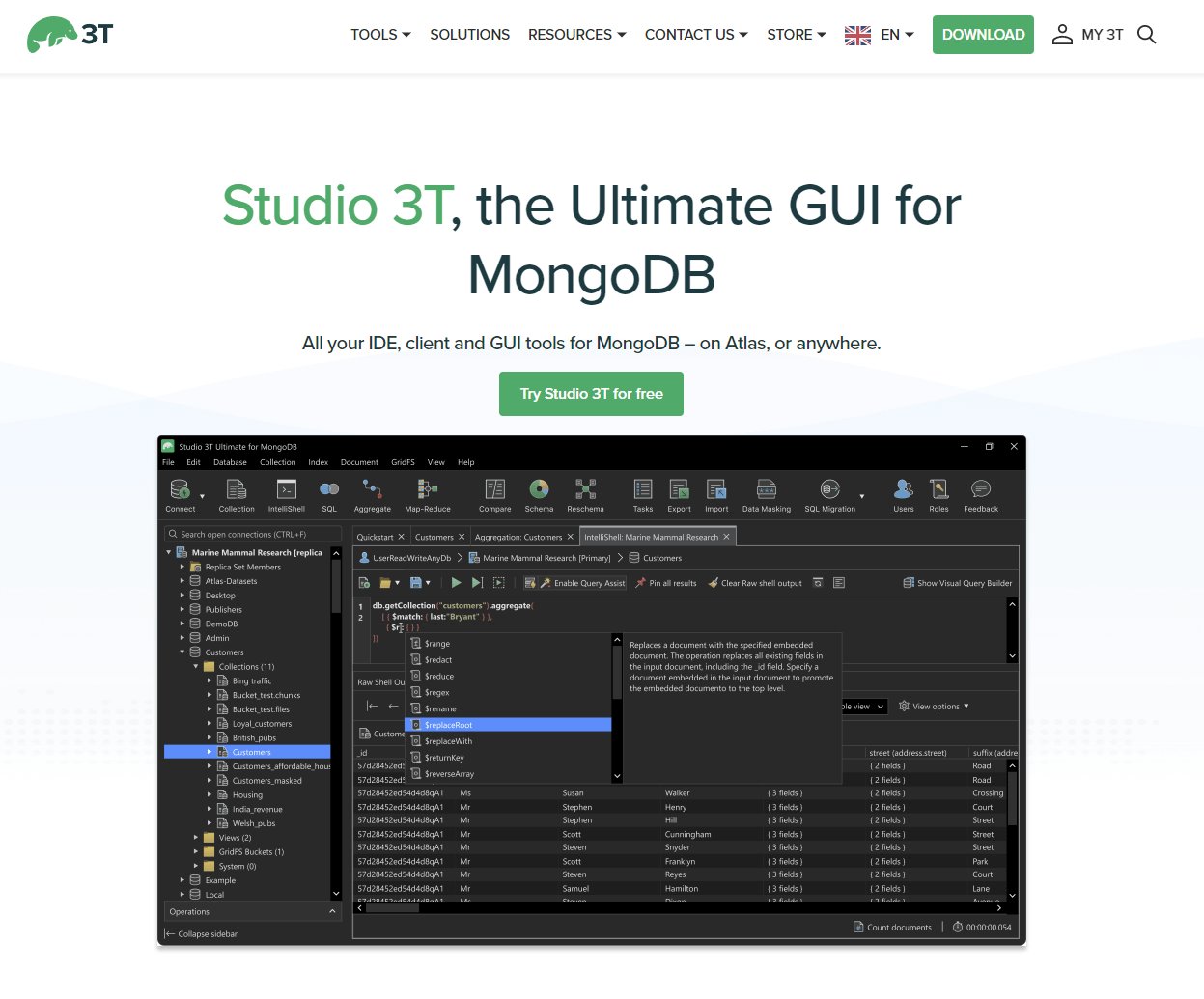The width and height of the screenshot is (1204, 999).
Task: Open the website search icon
Action: [x=1146, y=35]
